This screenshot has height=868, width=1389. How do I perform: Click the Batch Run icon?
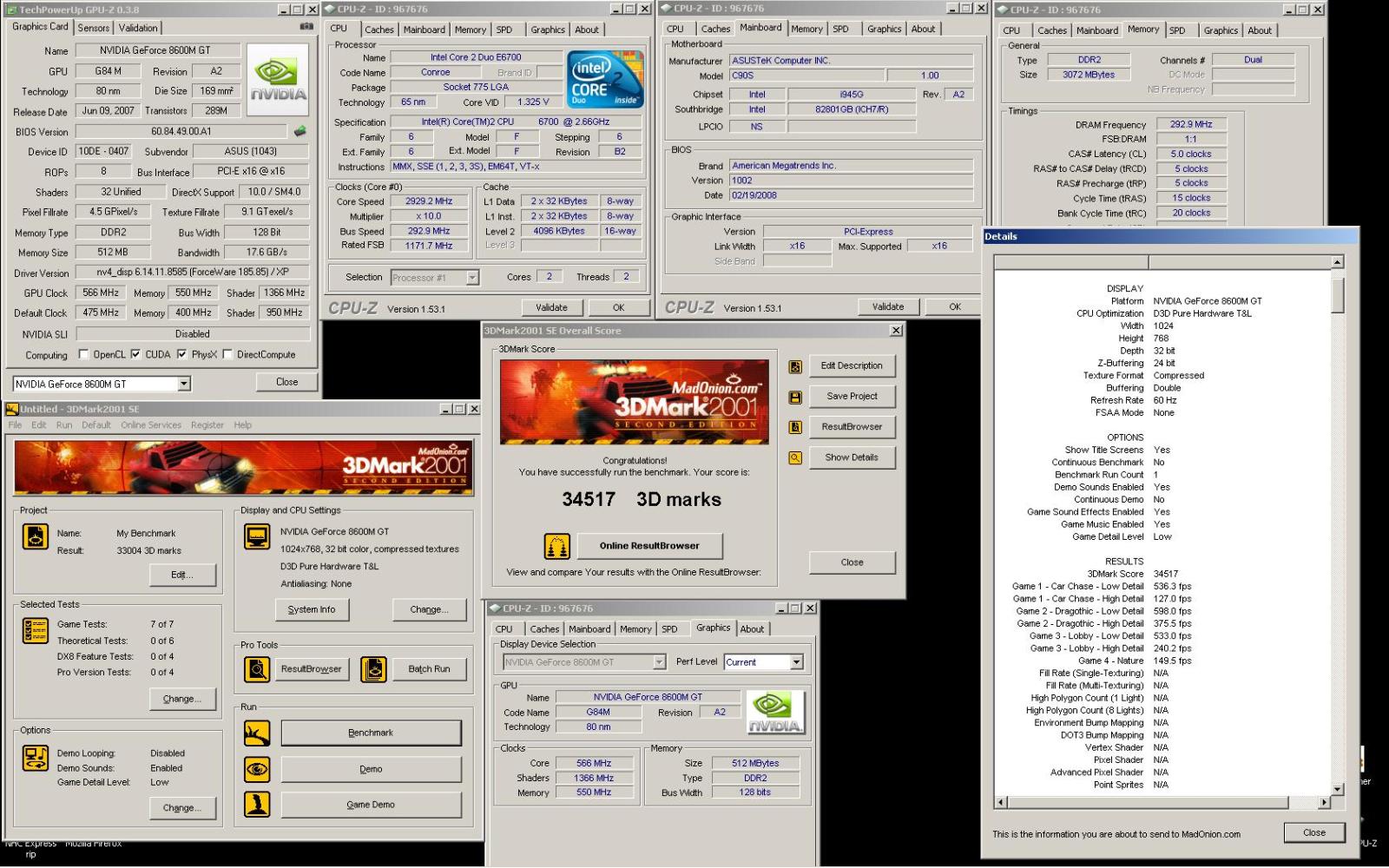pos(373,669)
